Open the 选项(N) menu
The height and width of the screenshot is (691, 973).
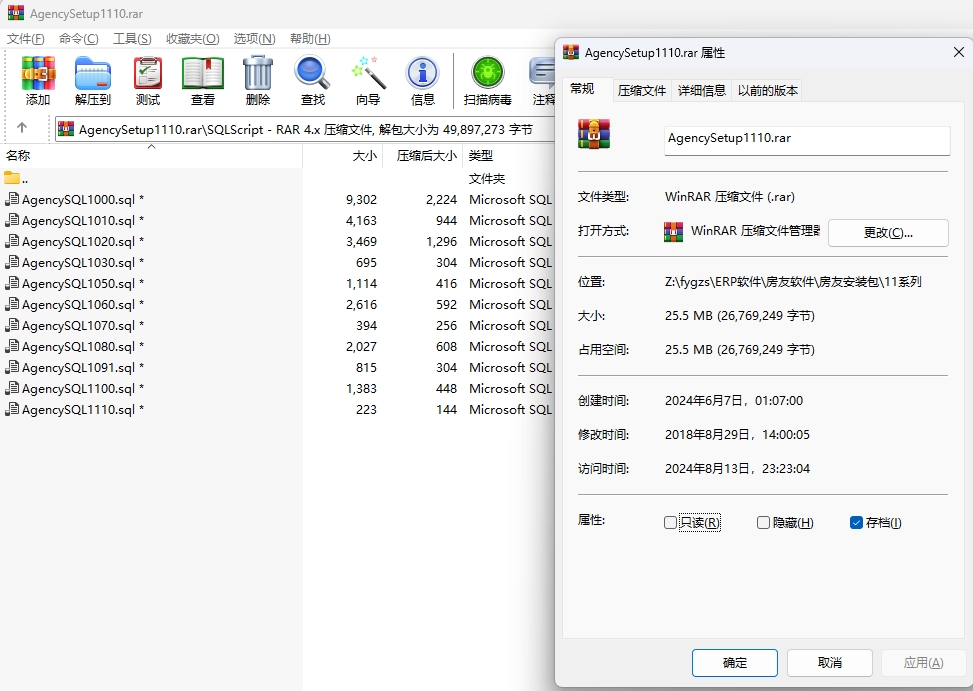tap(254, 38)
